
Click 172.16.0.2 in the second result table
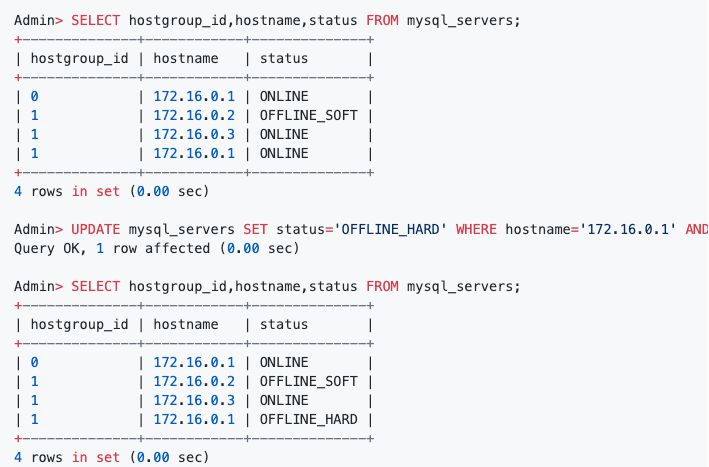coord(194,381)
